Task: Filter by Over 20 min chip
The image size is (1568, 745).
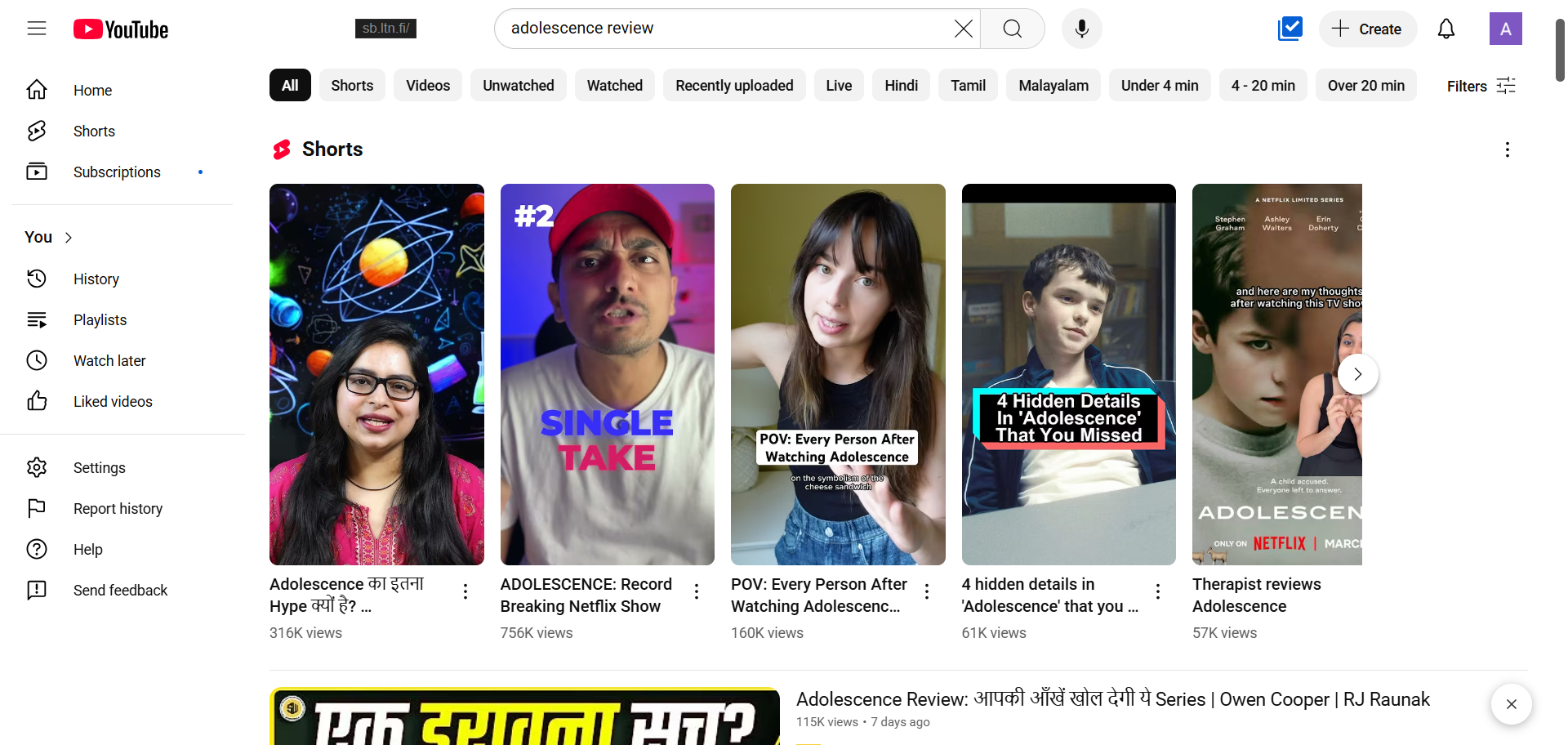Action: (1366, 86)
